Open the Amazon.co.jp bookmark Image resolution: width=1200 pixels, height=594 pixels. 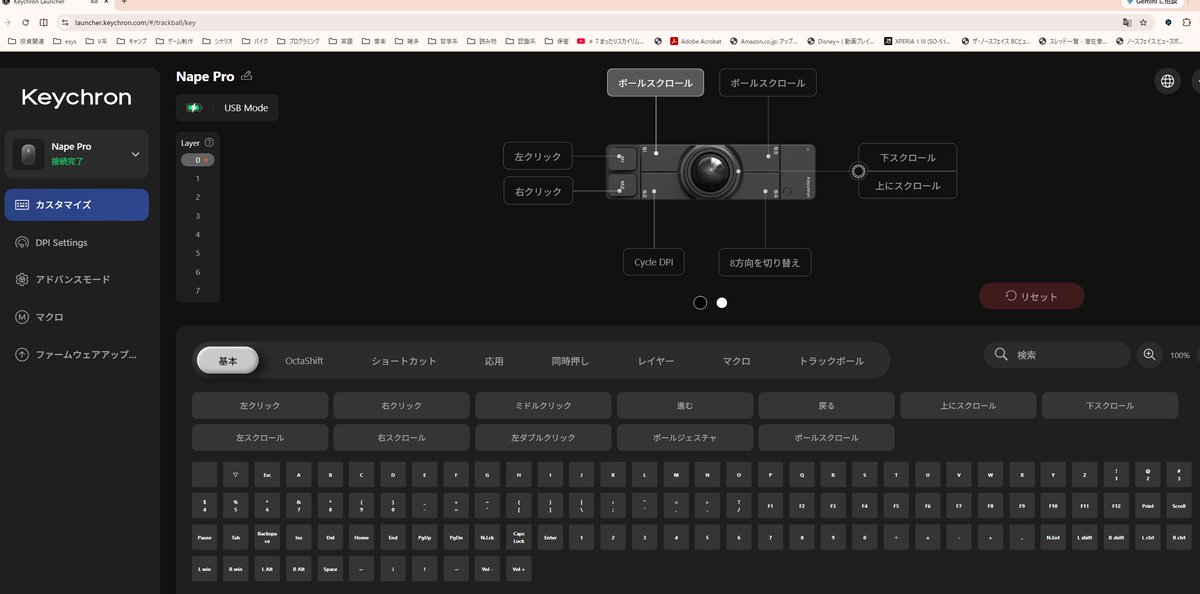[x=762, y=41]
